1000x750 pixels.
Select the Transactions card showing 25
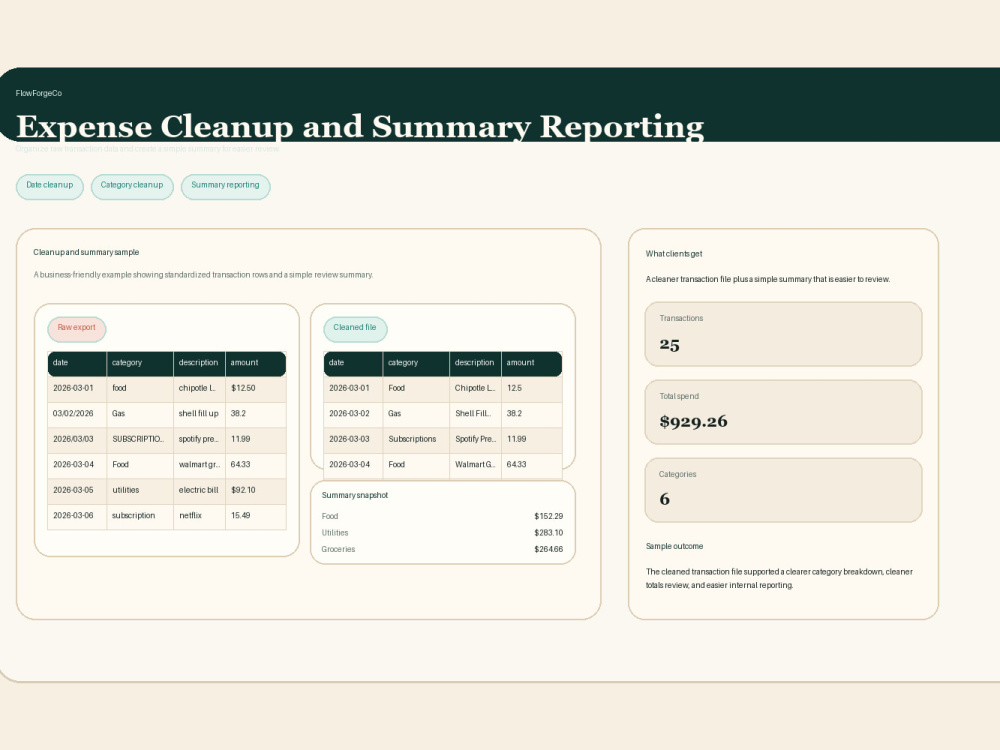[x=783, y=334]
